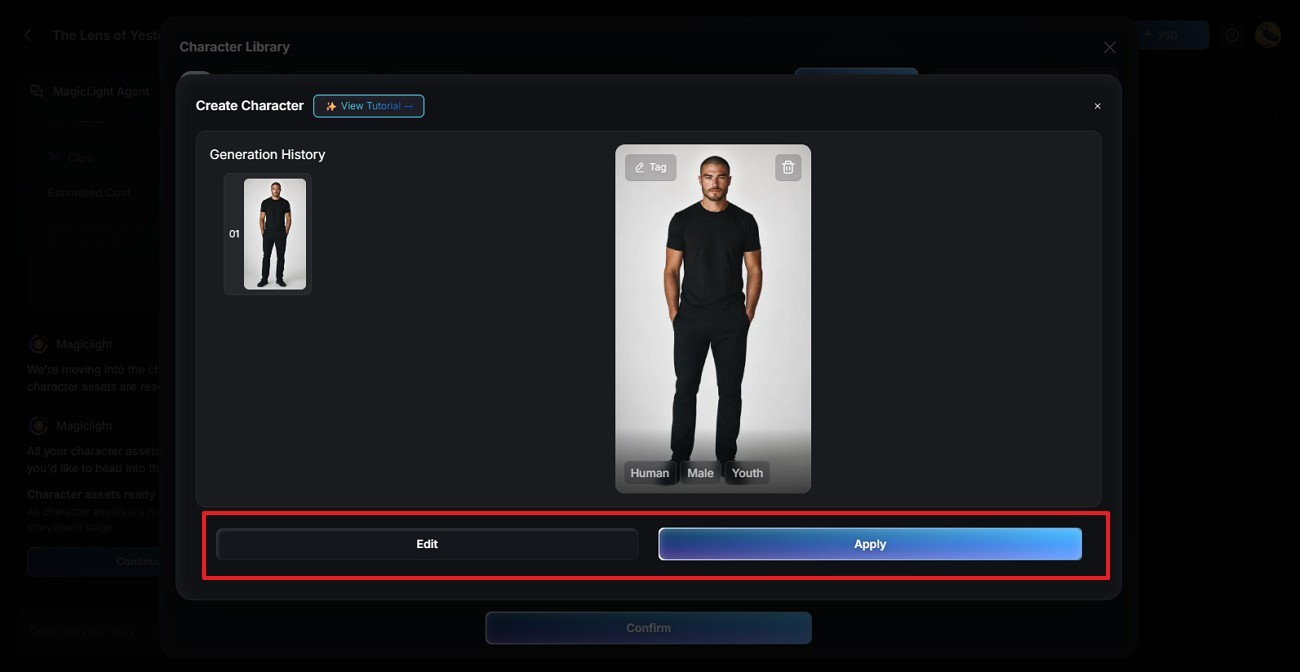The width and height of the screenshot is (1300, 672).
Task: Close the Create Character dialog
Action: (1097, 106)
